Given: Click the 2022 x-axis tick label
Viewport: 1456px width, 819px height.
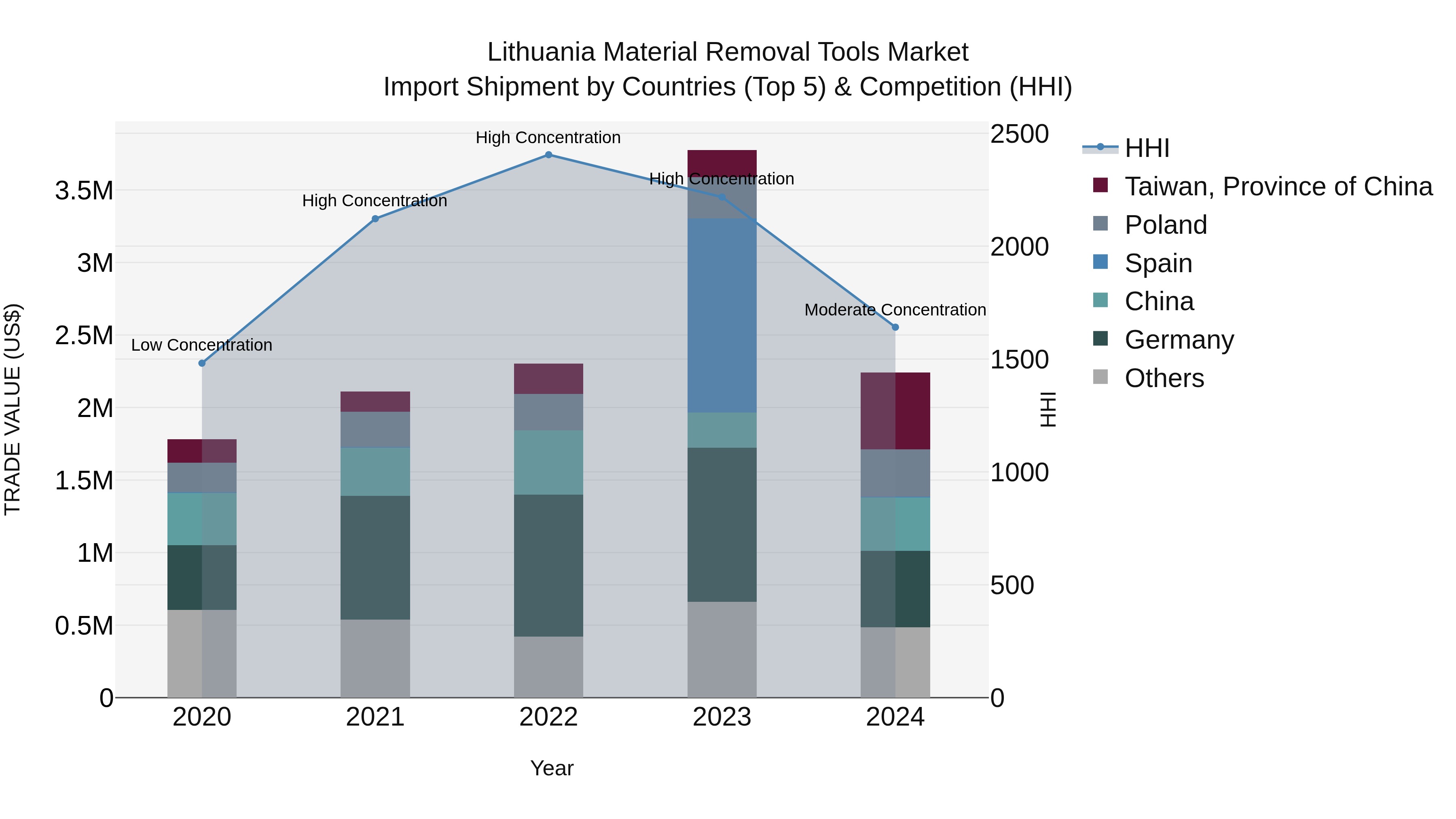Looking at the screenshot, I should point(548,717).
